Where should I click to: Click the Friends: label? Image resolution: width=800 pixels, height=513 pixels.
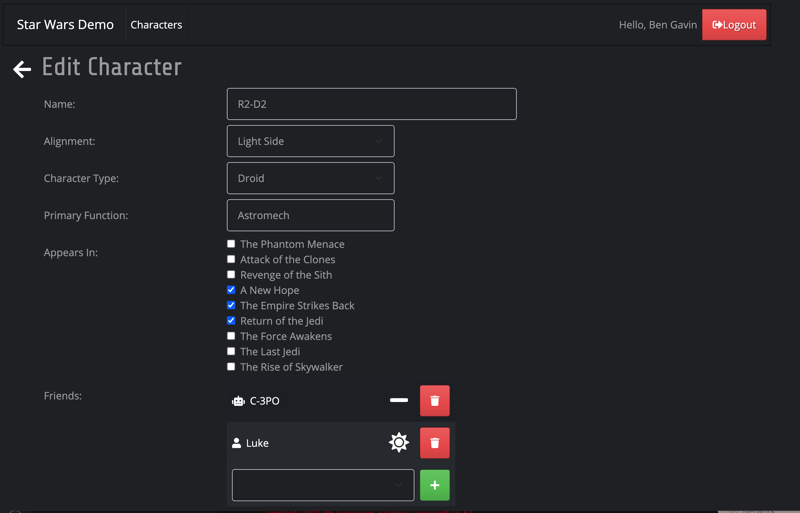point(63,396)
